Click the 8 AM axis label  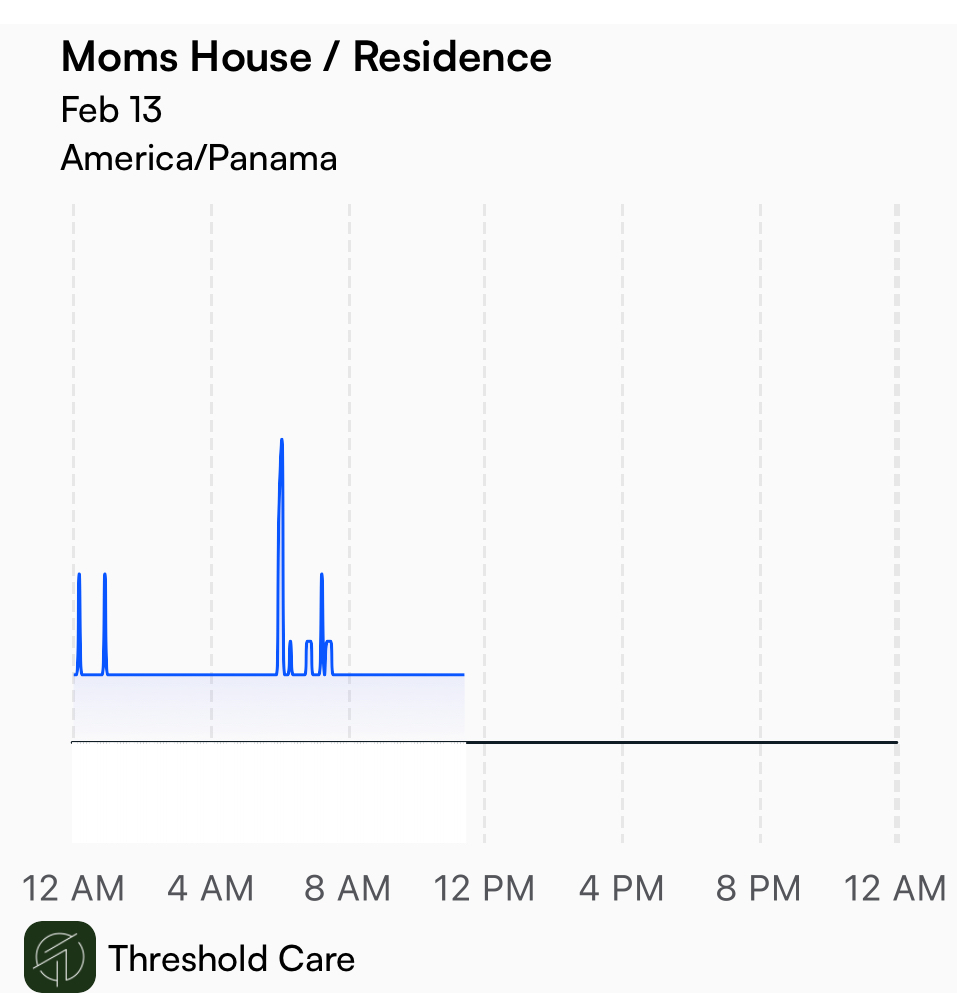pyautogui.click(x=347, y=888)
